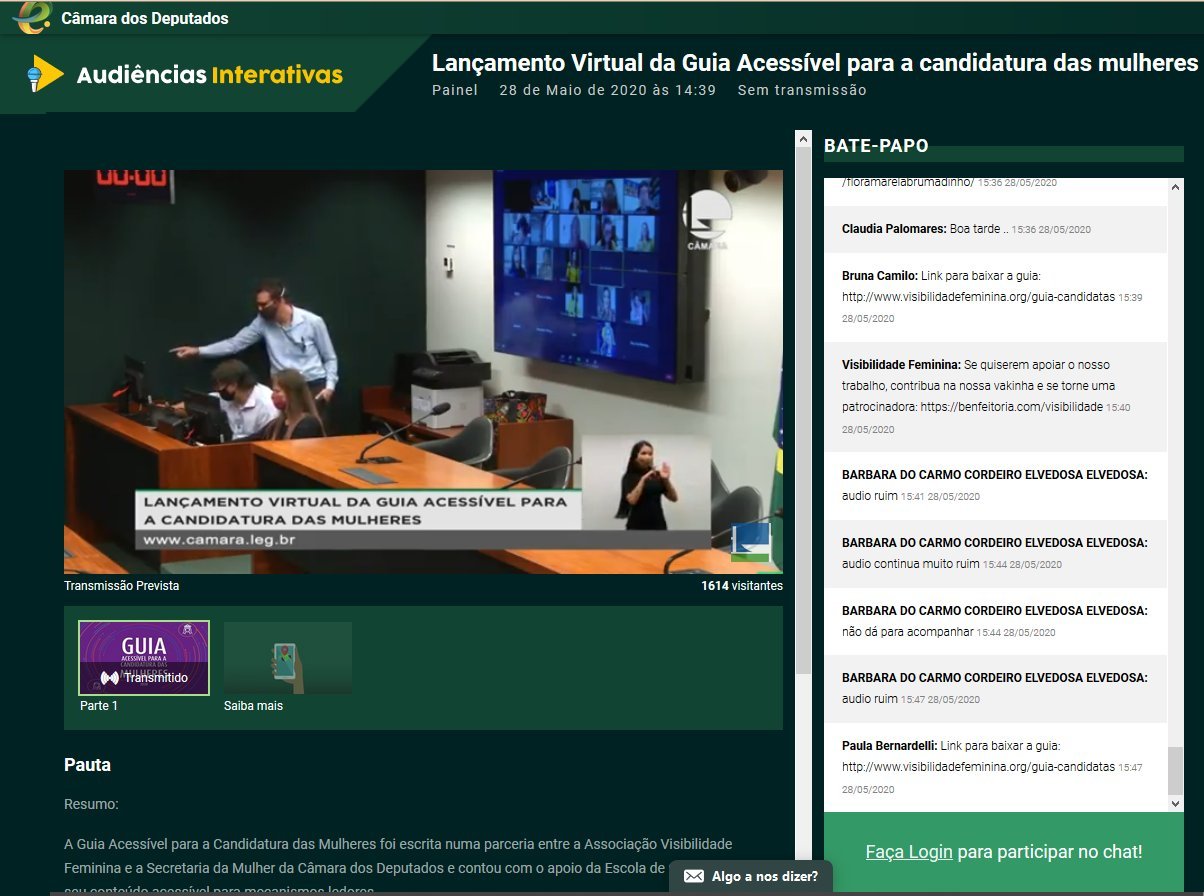This screenshot has height=896, width=1204.
Task: Click the 'Claudia Palomares' chat name
Action: point(894,229)
